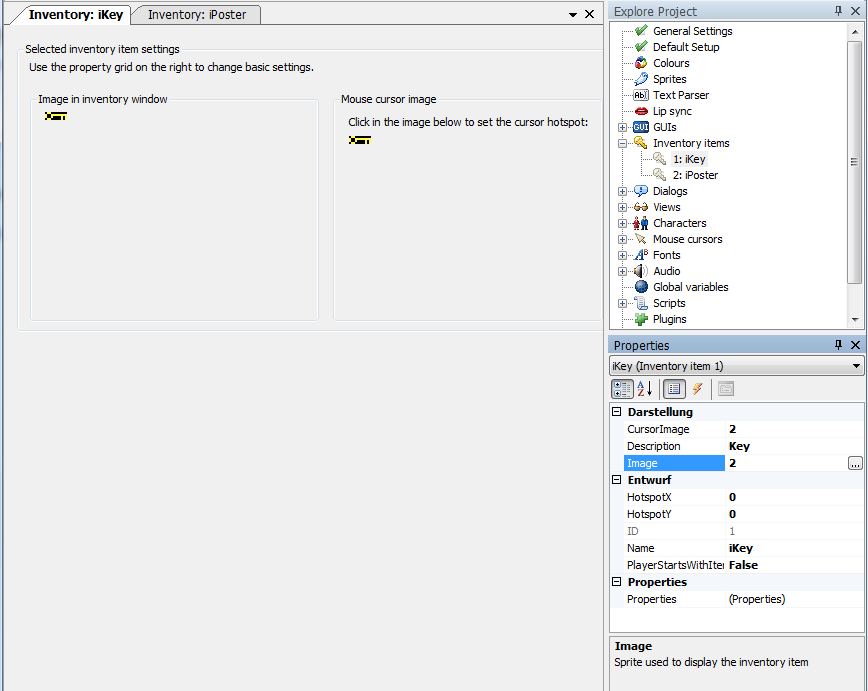Viewport: 868px width, 691px height.
Task: Open the Plugins puzzle-piece icon
Action: (x=640, y=319)
